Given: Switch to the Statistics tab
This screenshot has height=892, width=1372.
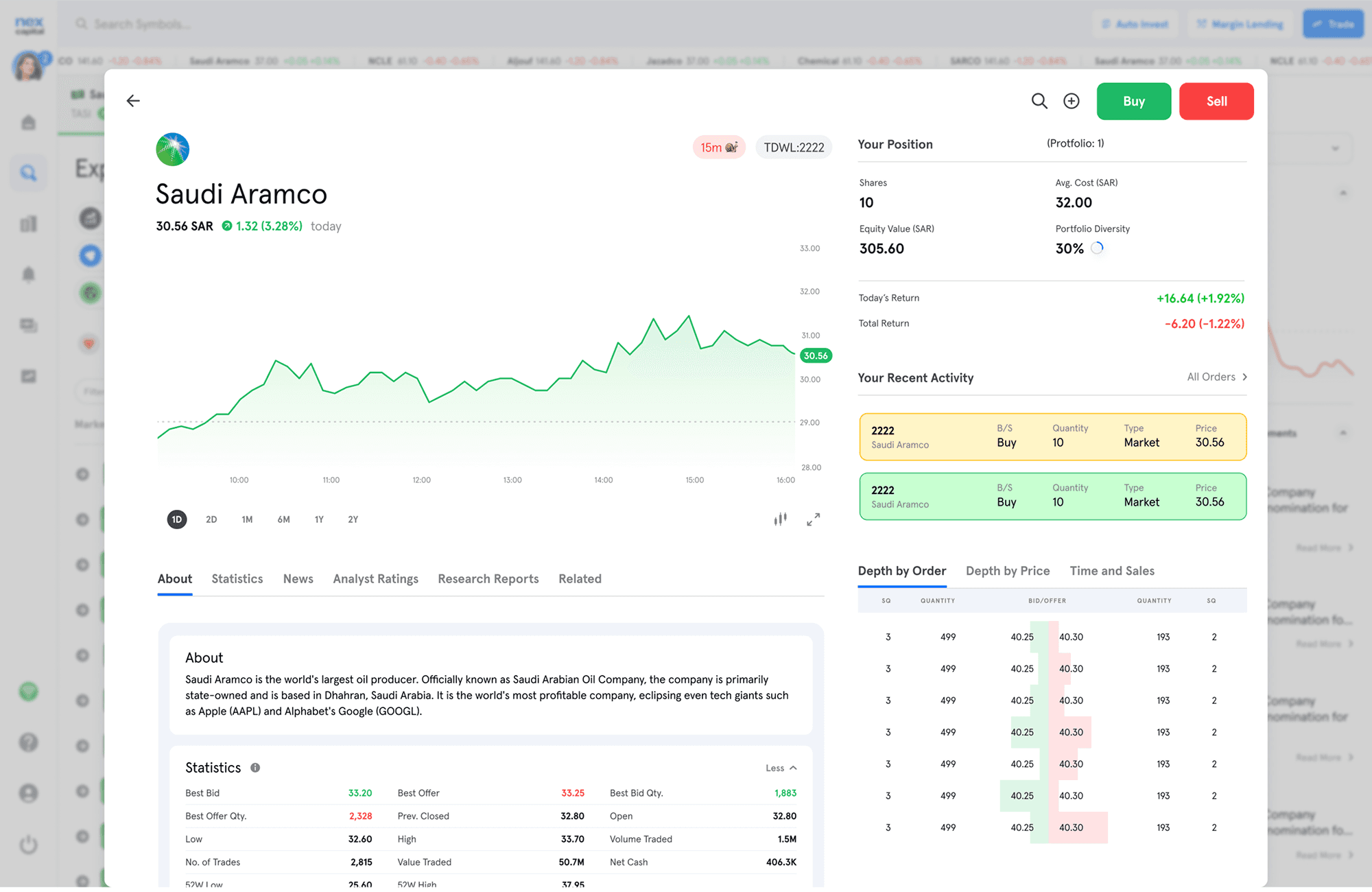Looking at the screenshot, I should tap(237, 578).
